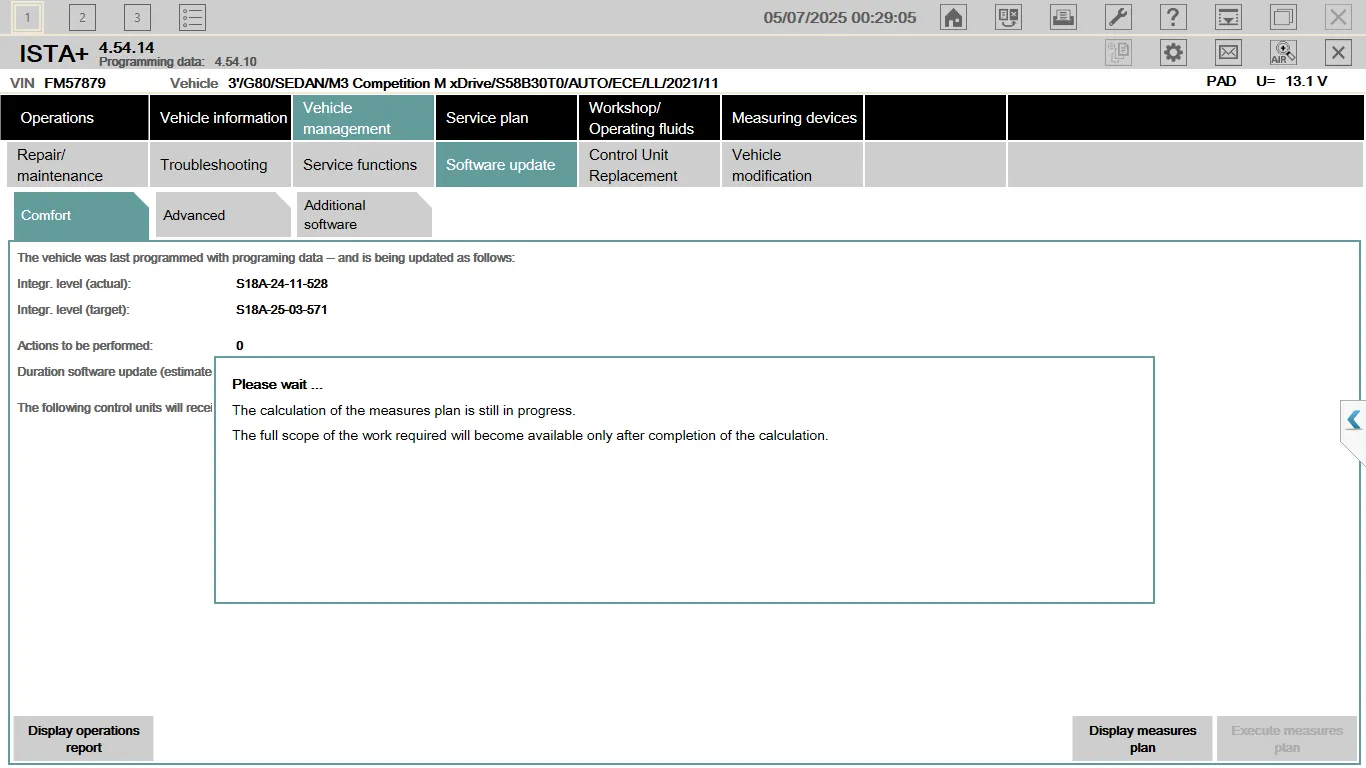This screenshot has height=768, width=1366.
Task: Click the ISTA+ version 4.54.14 text
Action: [x=126, y=48]
